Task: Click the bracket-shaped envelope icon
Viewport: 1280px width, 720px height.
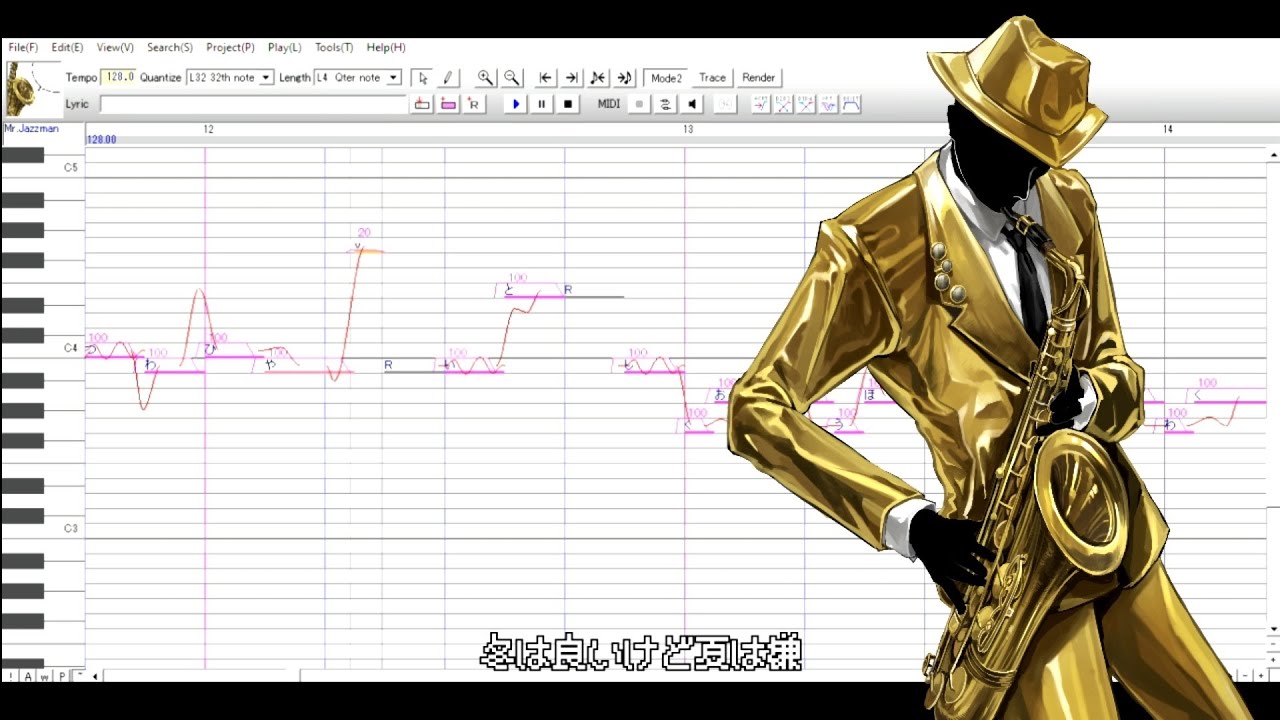Action: click(852, 104)
